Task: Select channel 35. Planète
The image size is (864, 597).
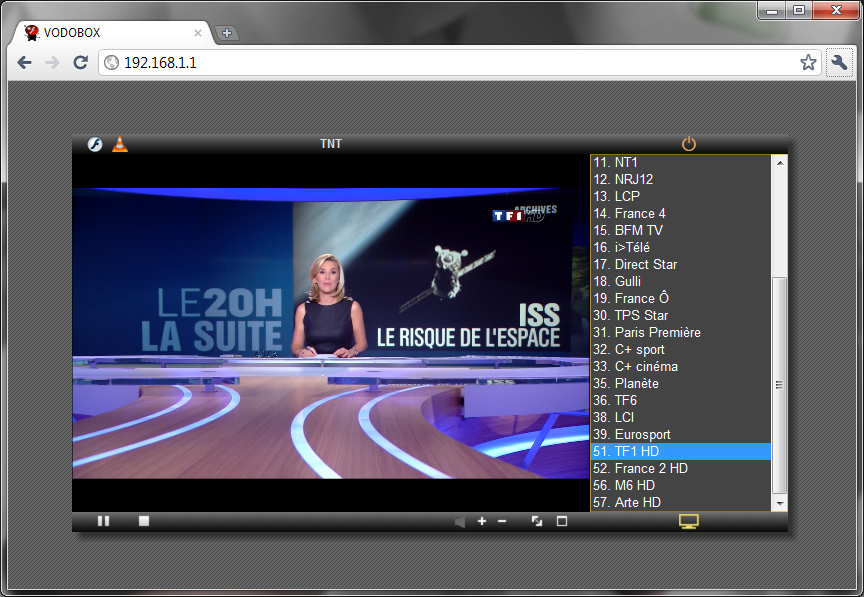Action: pos(681,384)
